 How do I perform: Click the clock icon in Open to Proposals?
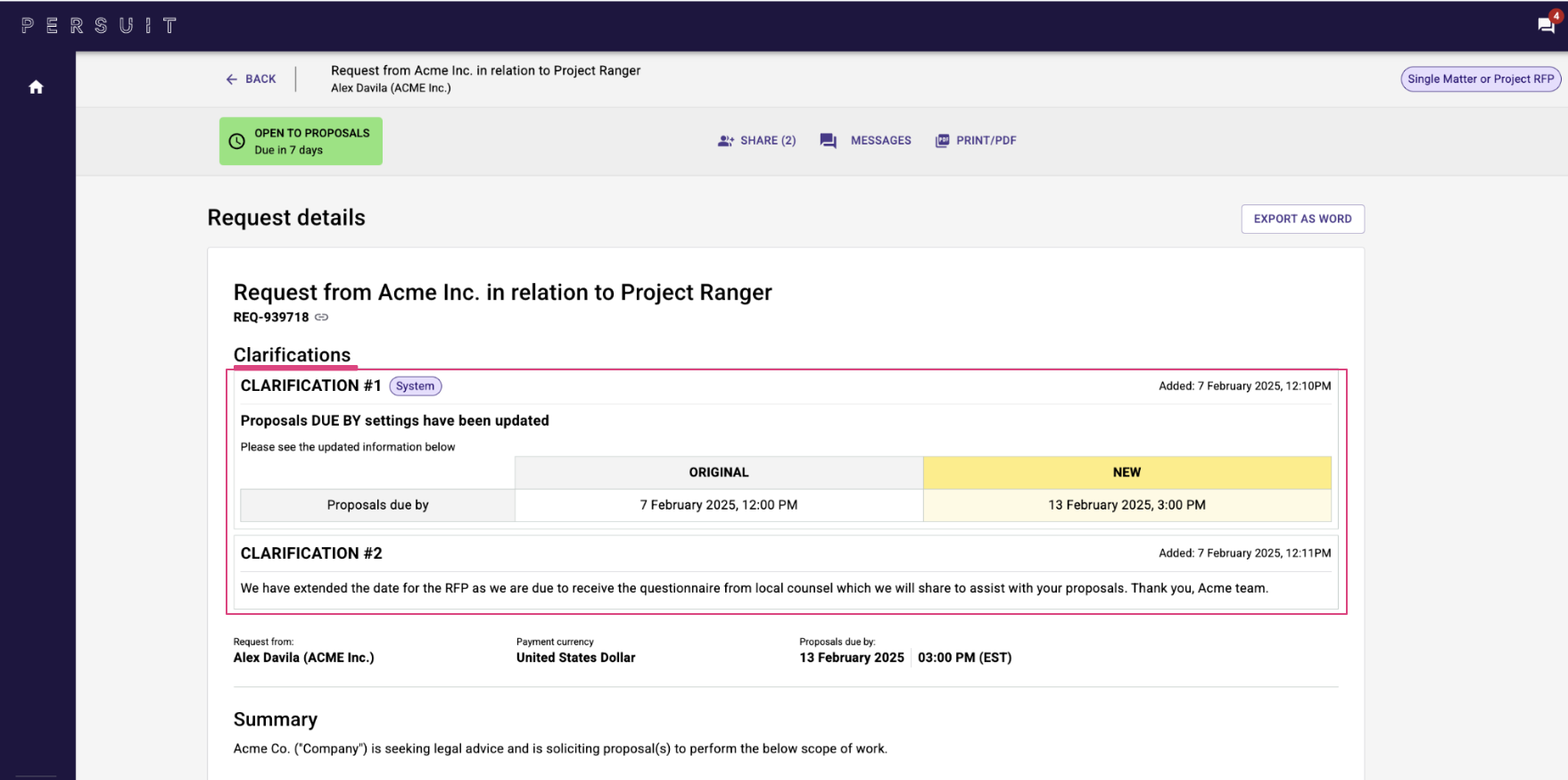237,141
